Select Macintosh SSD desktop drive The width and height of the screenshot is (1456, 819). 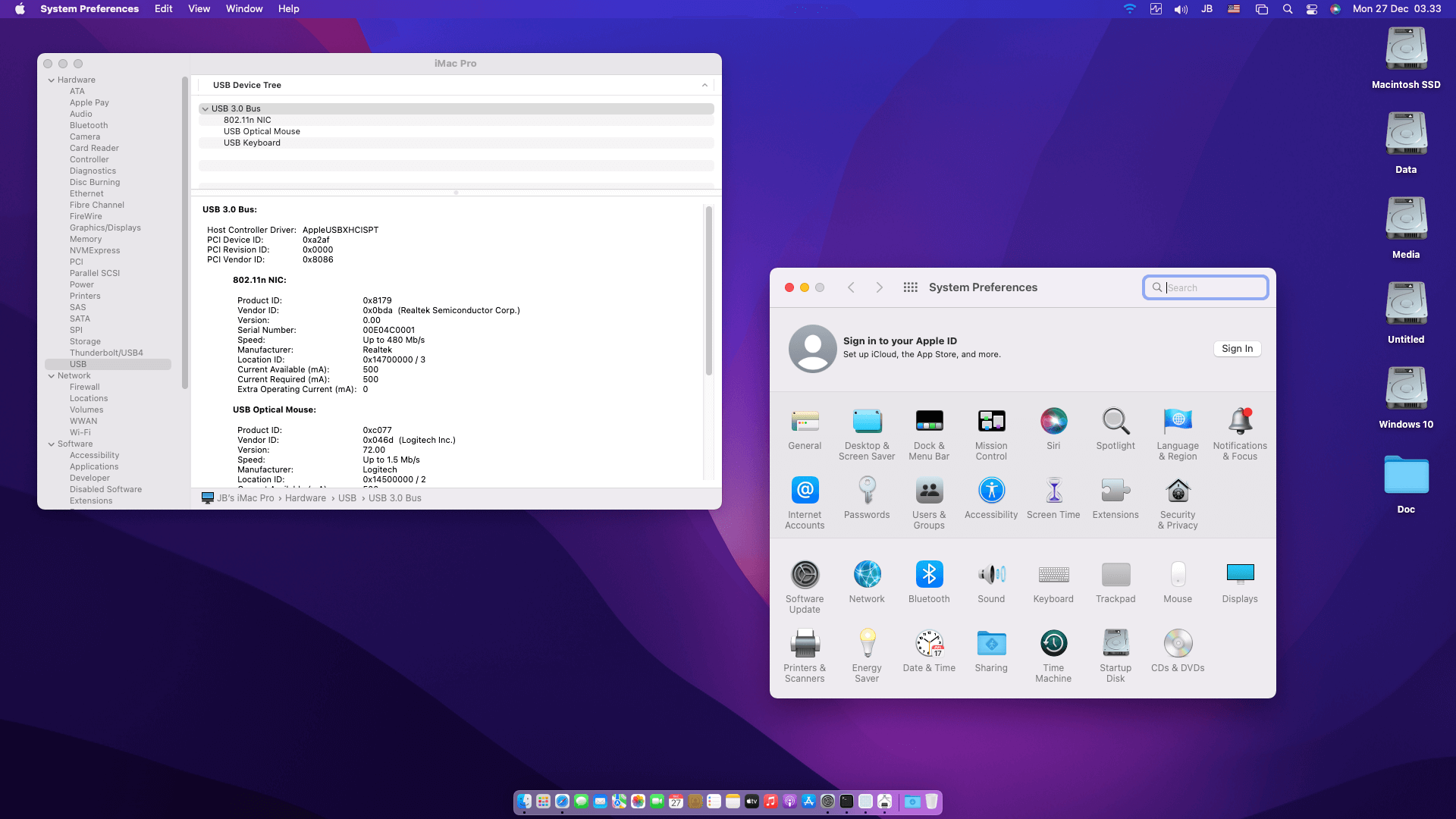(x=1406, y=58)
